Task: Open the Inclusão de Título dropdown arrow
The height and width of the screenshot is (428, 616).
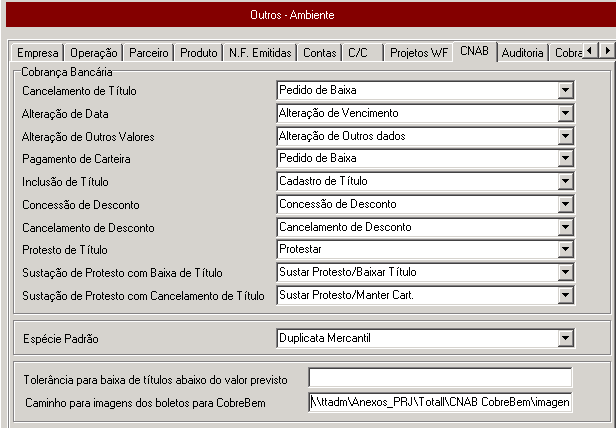Action: click(x=565, y=181)
